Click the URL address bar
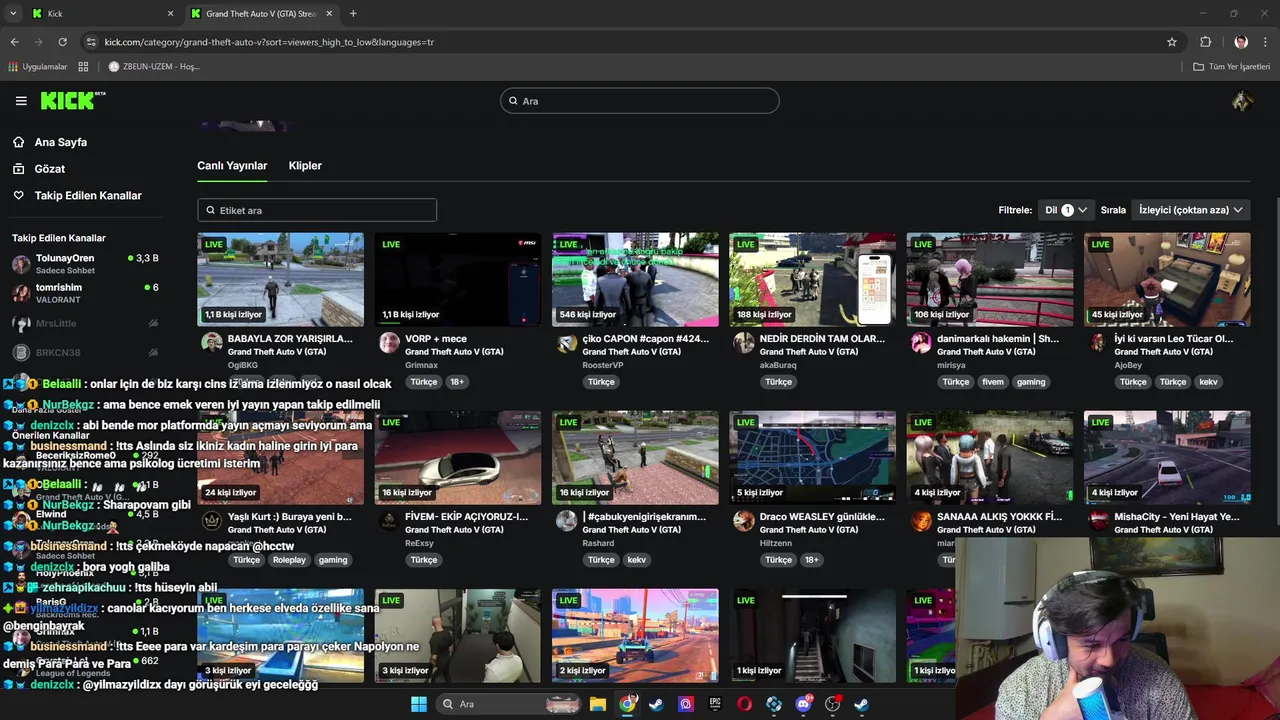 tap(620, 42)
